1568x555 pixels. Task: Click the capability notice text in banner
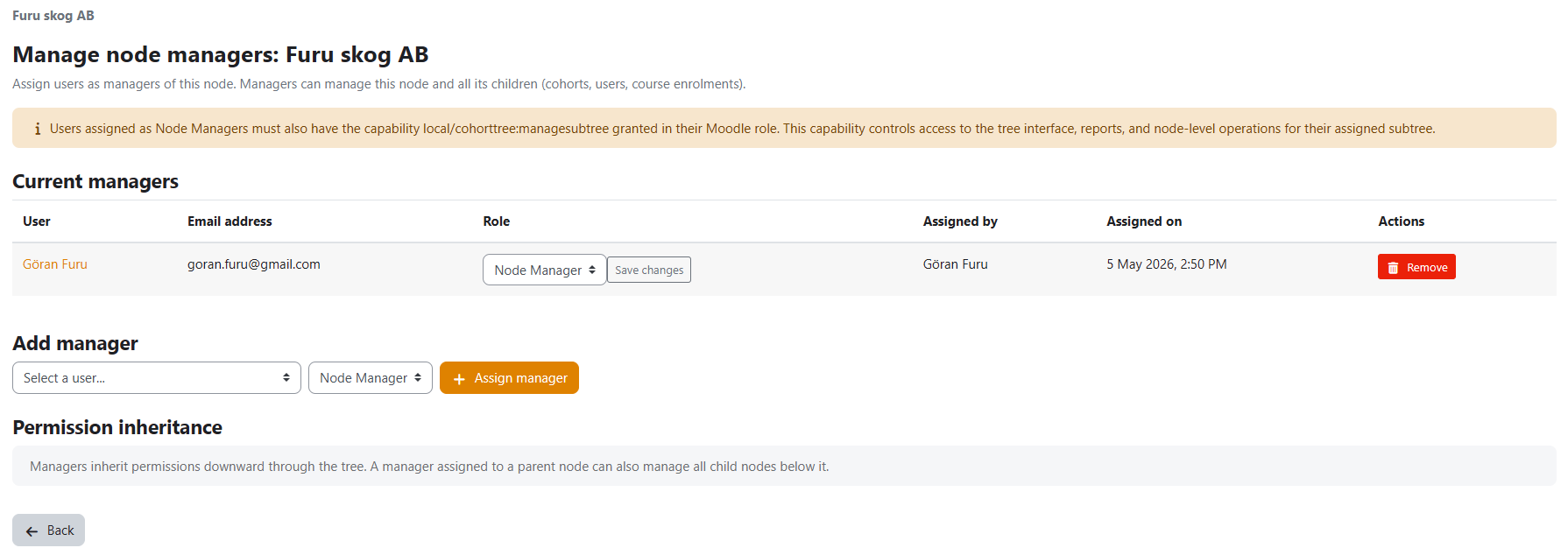pos(742,129)
